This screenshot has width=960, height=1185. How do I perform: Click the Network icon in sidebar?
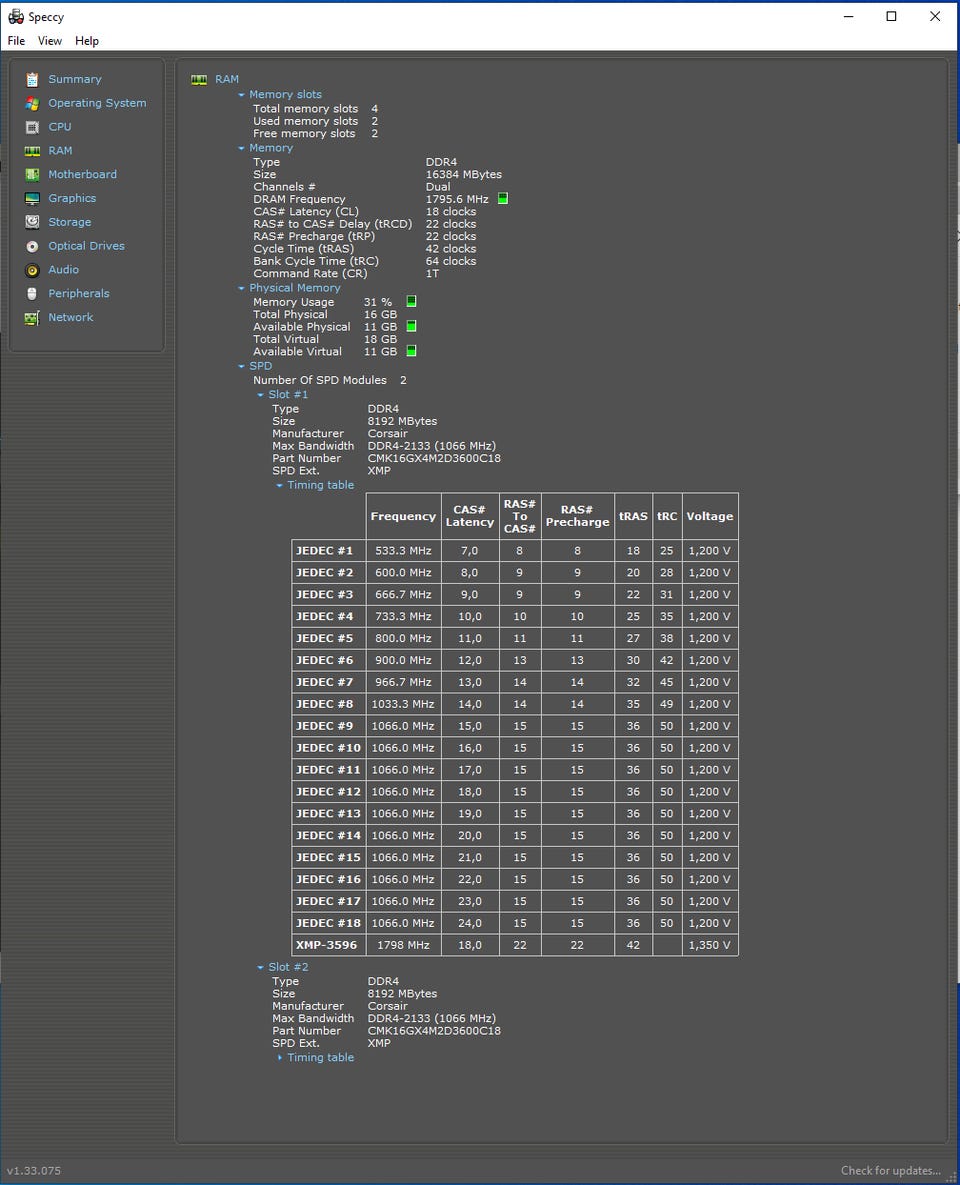[32, 318]
